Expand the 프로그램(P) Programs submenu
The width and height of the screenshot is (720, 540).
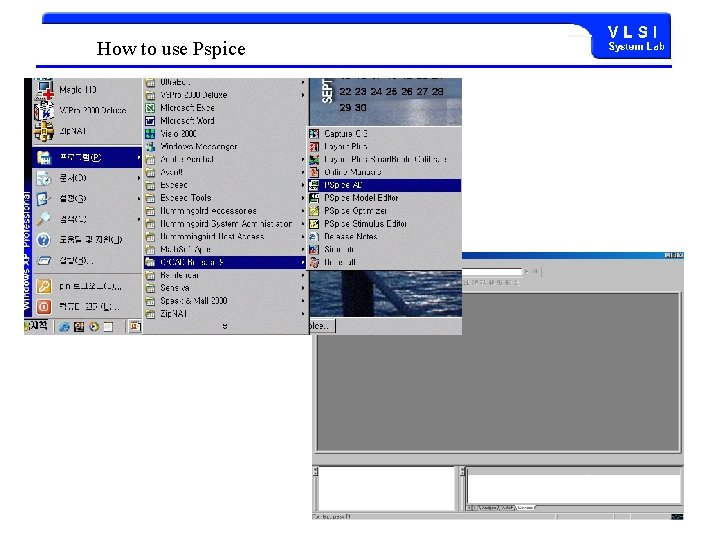point(87,158)
